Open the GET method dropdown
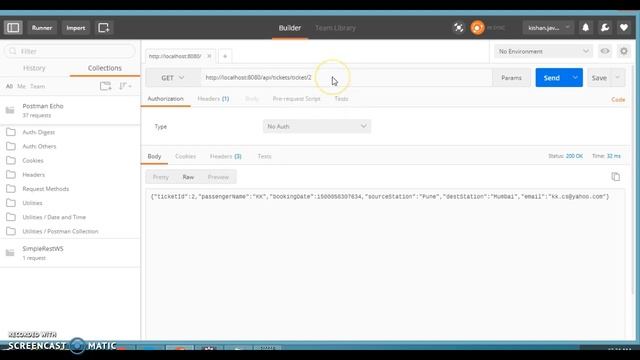 pyautogui.click(x=173, y=78)
